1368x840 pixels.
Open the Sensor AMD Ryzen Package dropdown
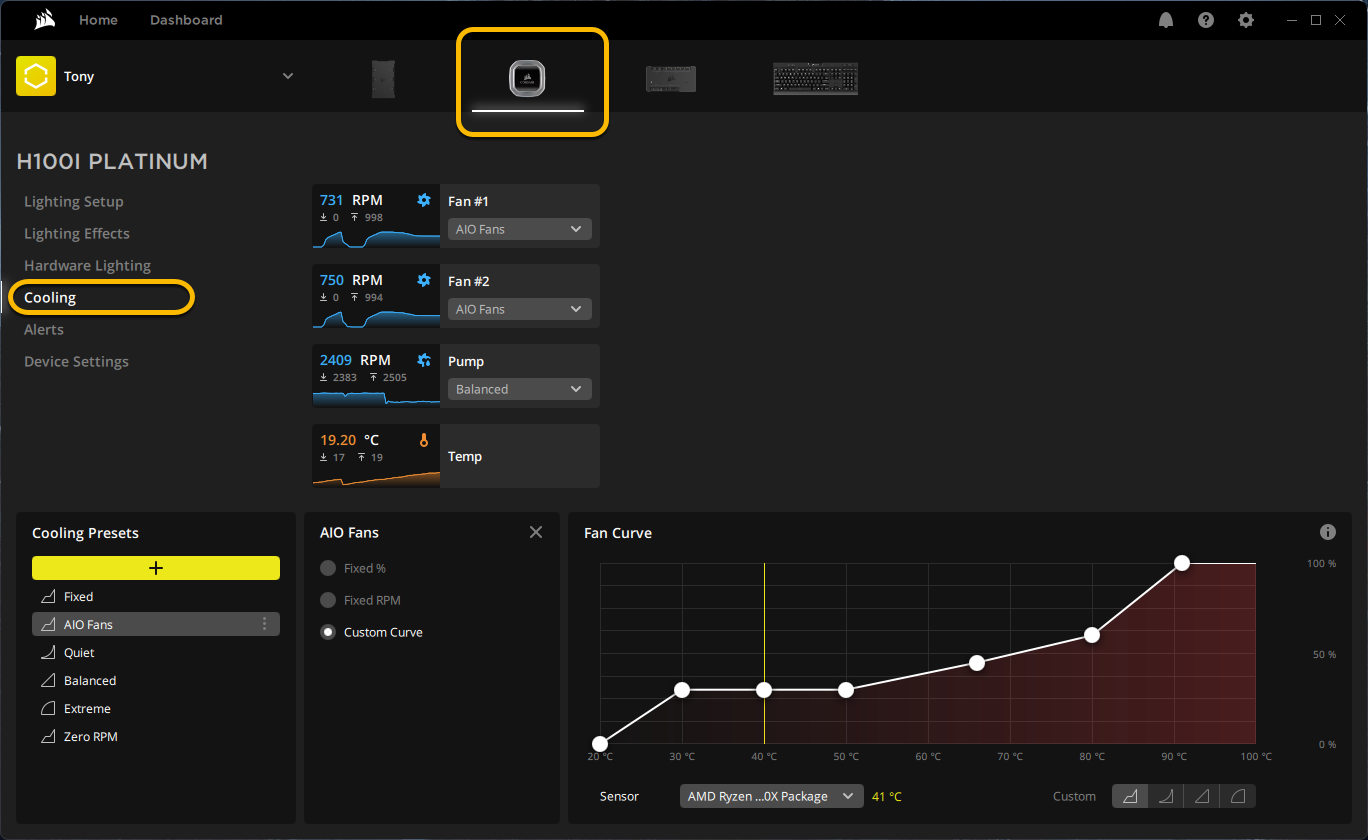pos(771,796)
